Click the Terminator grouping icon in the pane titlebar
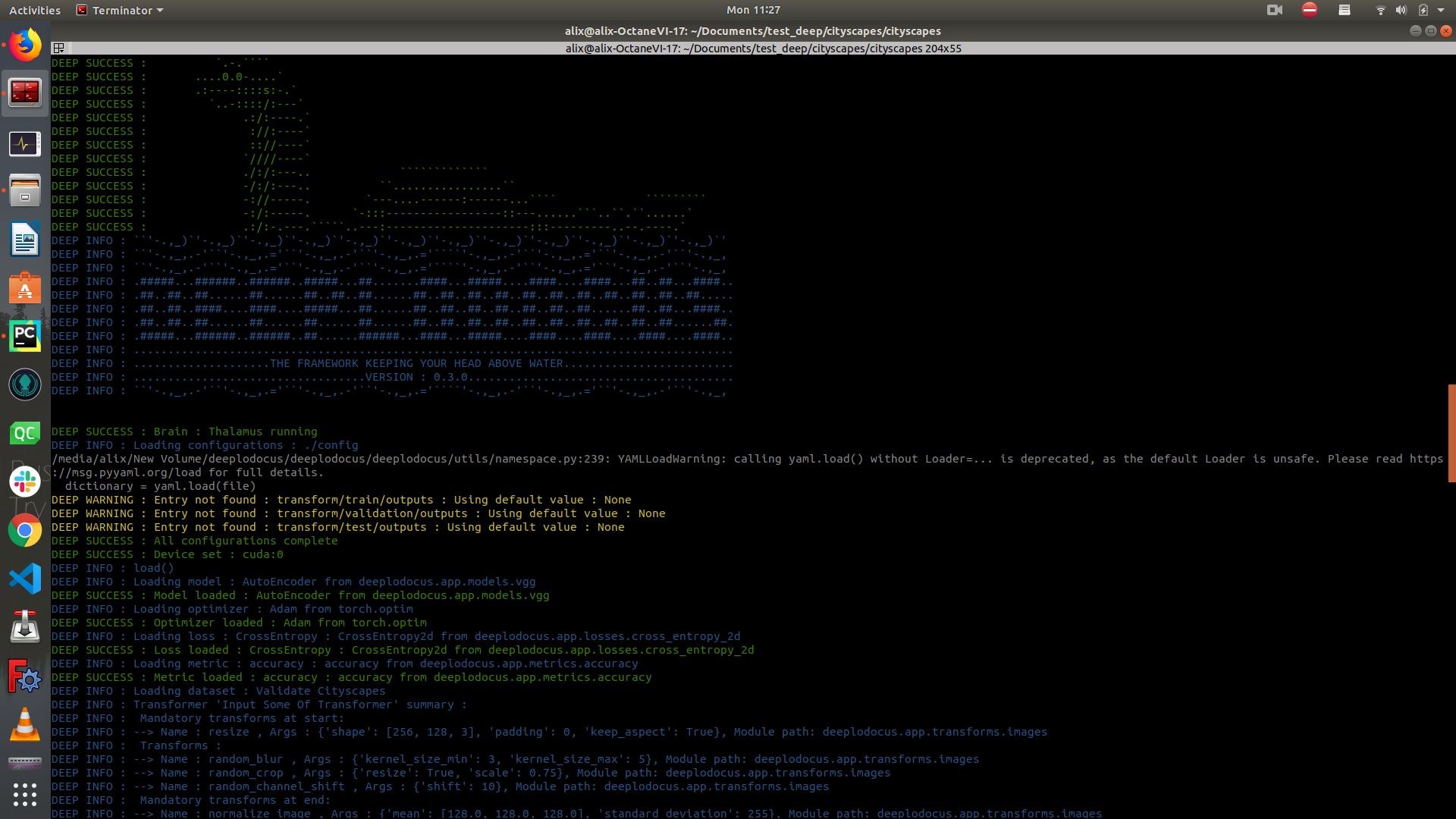Screen dimensions: 1456x819 [58, 48]
